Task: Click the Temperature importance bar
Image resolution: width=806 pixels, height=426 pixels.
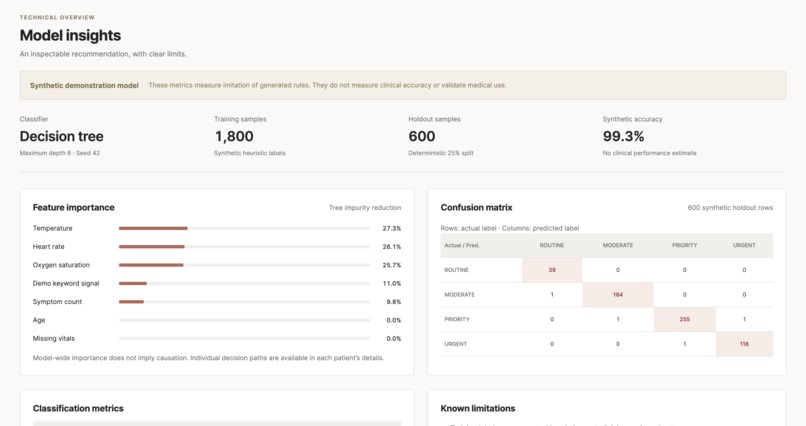Action: (x=244, y=228)
